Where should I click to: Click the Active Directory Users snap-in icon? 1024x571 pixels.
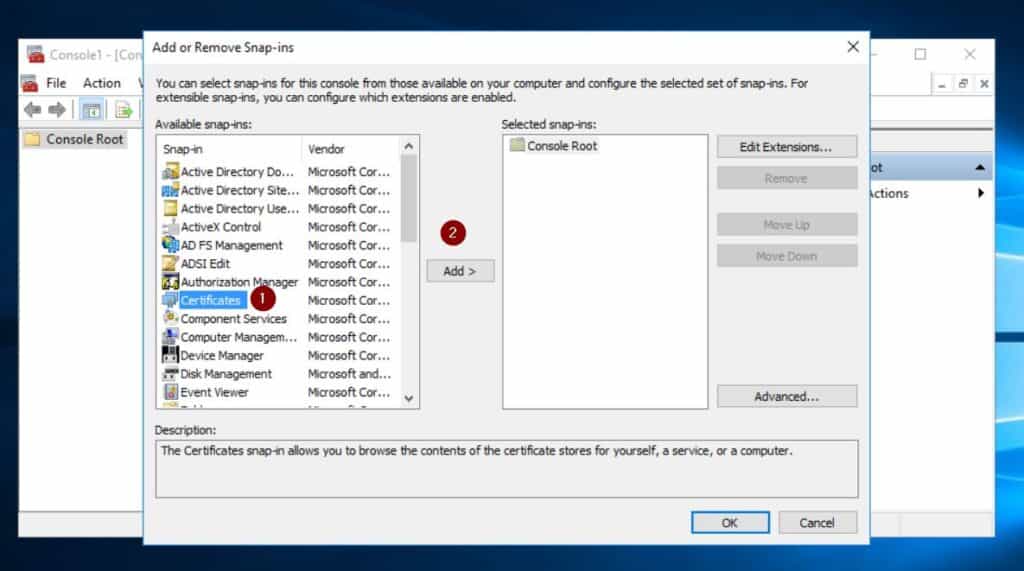170,208
